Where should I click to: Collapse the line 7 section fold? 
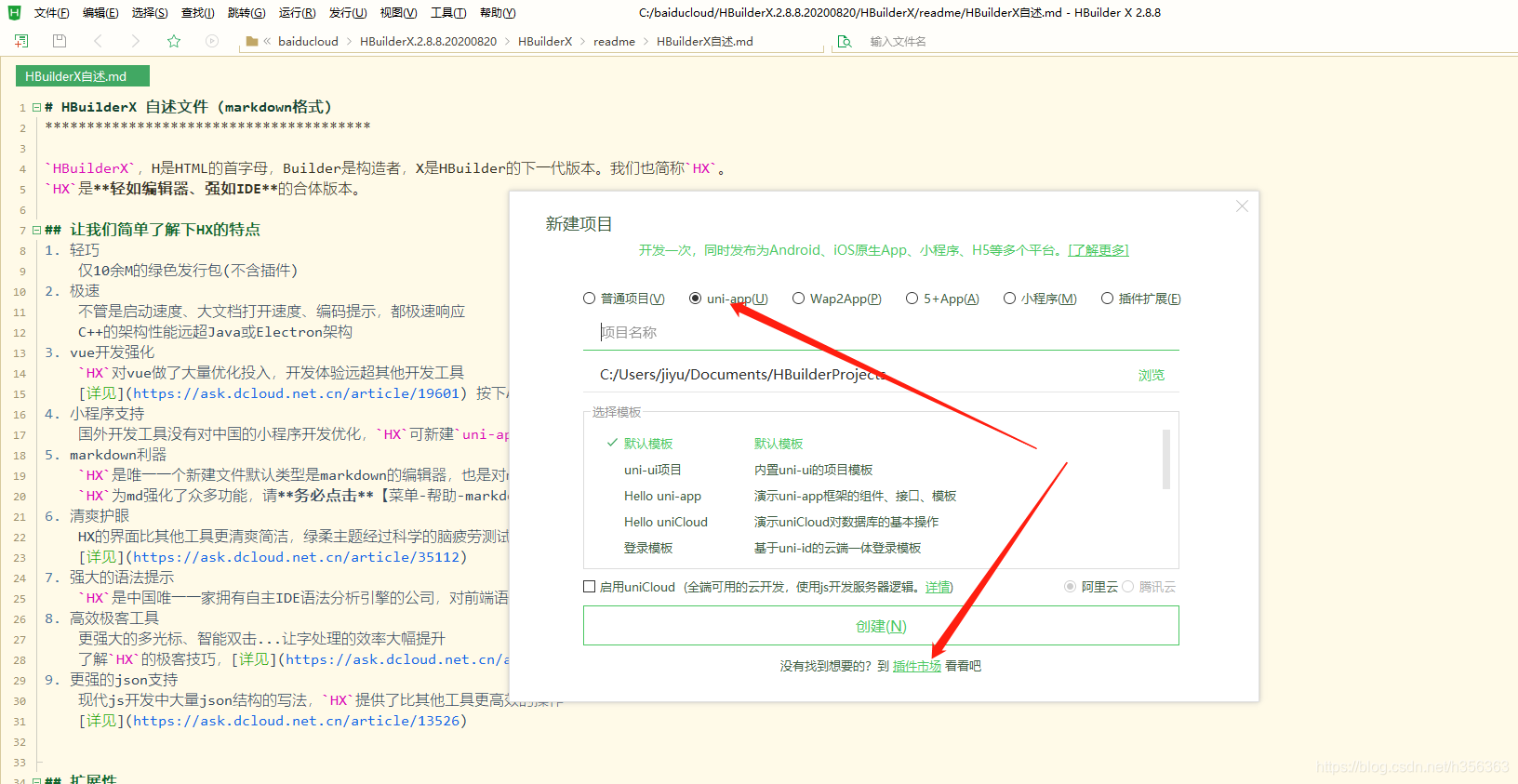(36, 230)
